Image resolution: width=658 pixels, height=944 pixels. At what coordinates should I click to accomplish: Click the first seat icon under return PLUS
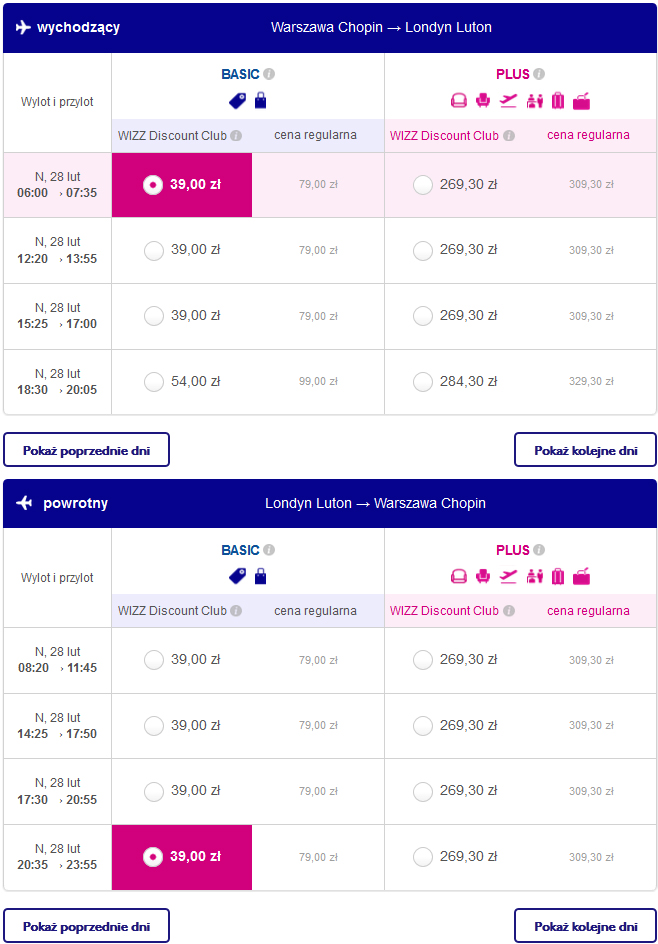tap(459, 576)
